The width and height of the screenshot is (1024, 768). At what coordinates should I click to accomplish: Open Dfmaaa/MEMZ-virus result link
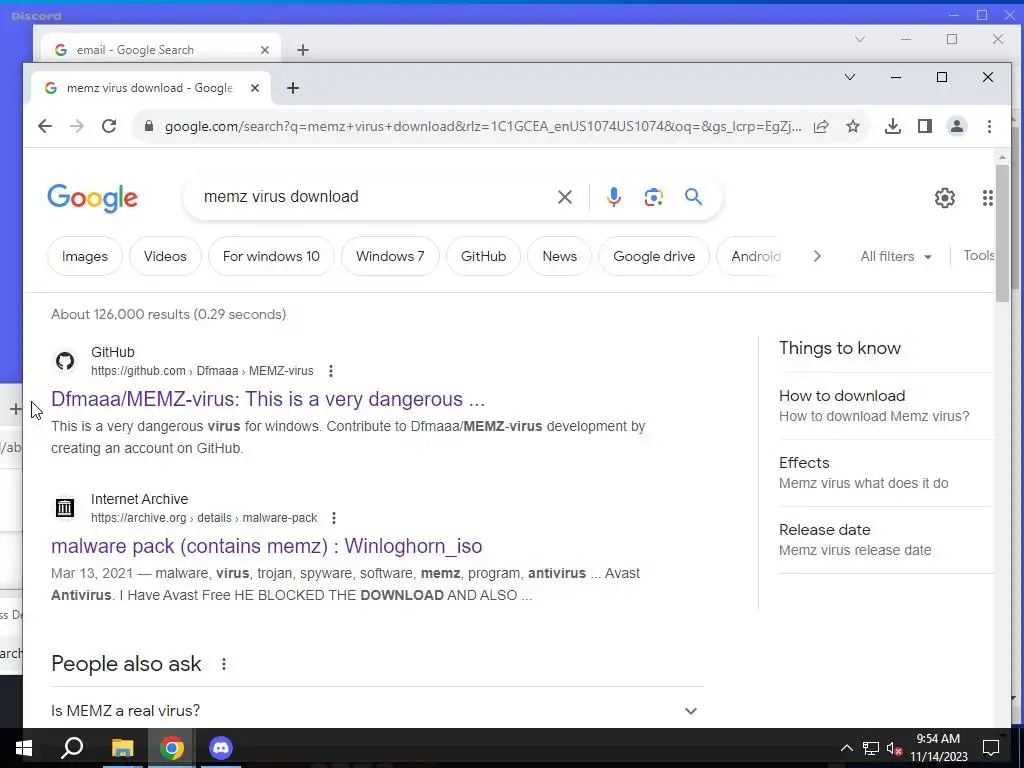click(x=268, y=399)
